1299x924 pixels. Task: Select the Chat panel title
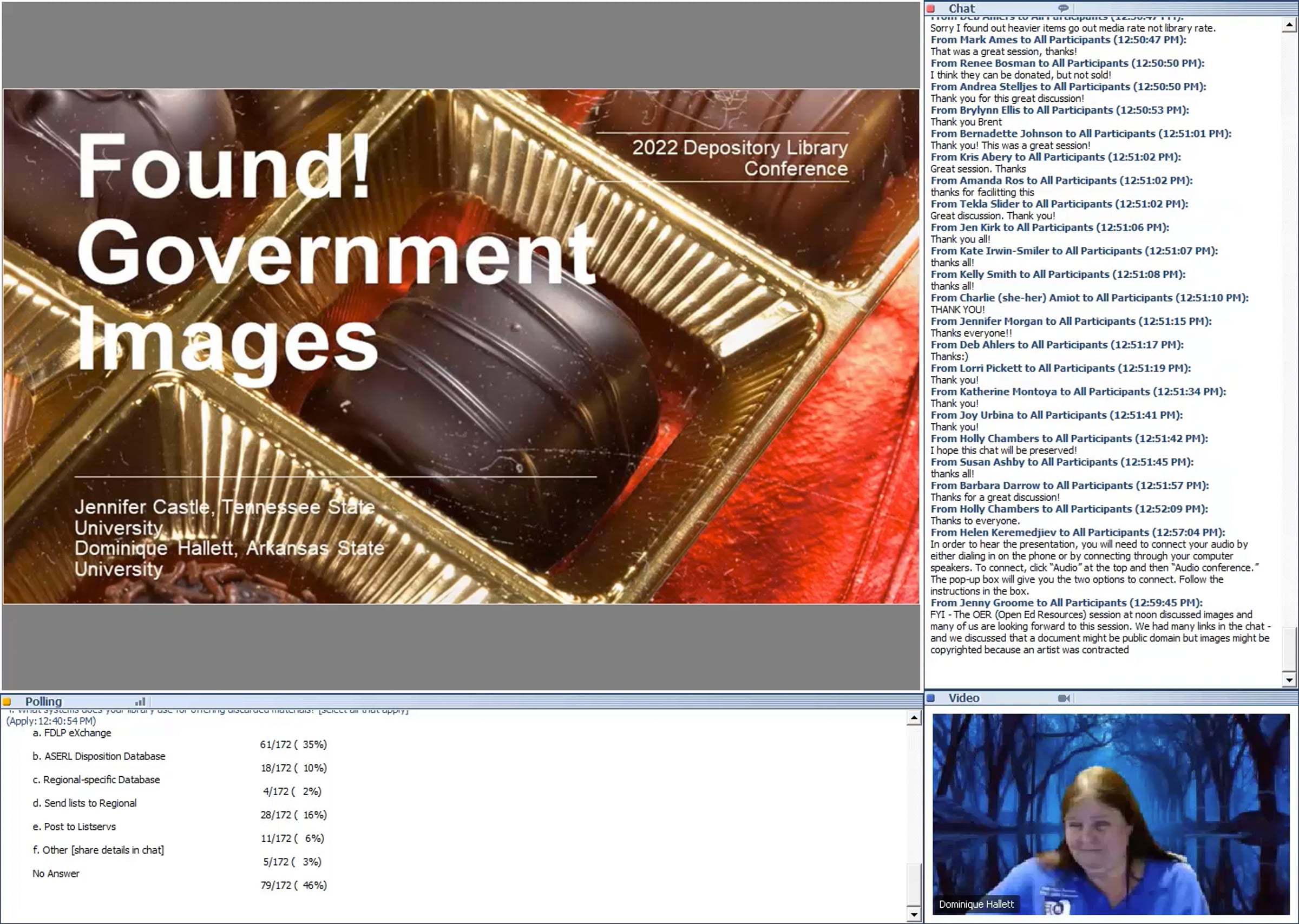pyautogui.click(x=961, y=9)
